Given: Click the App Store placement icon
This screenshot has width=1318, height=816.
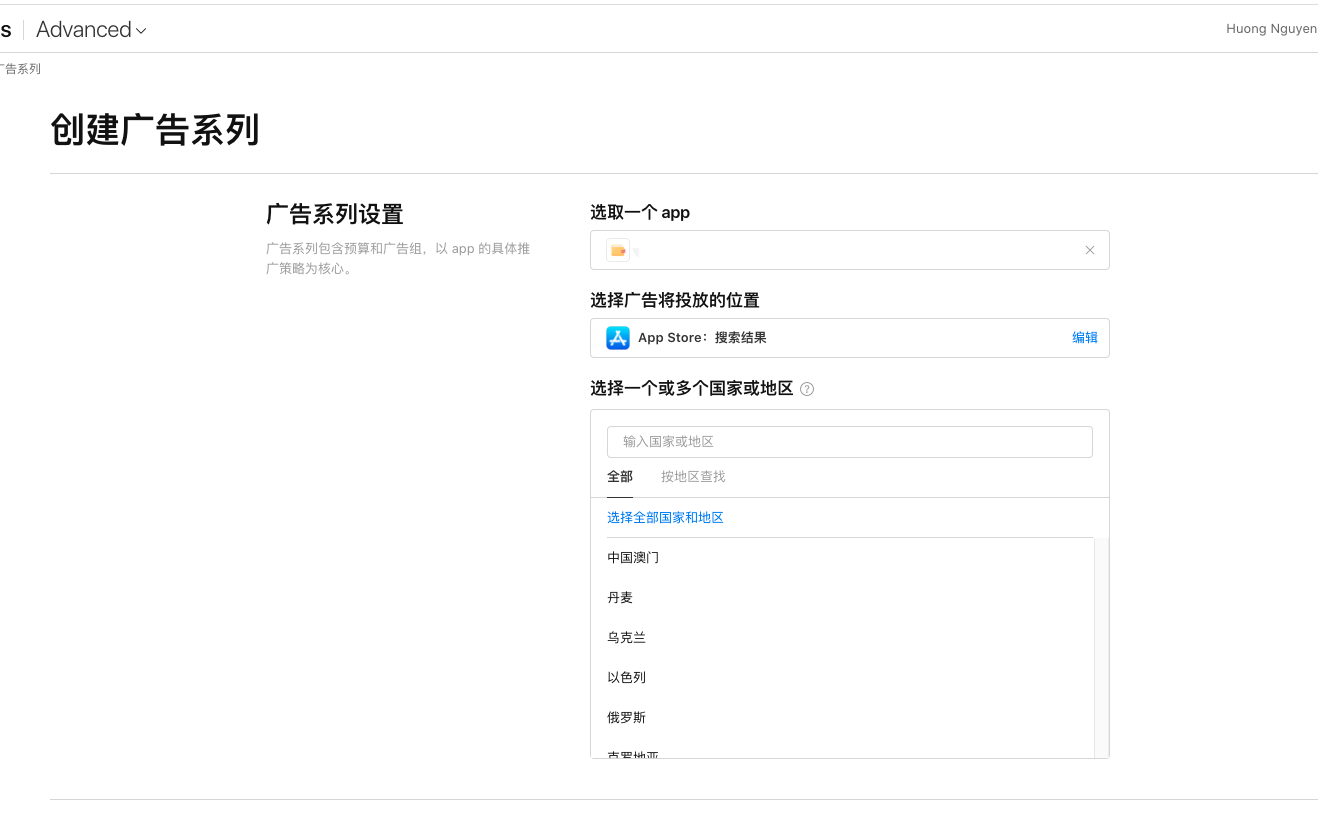Looking at the screenshot, I should coord(618,337).
